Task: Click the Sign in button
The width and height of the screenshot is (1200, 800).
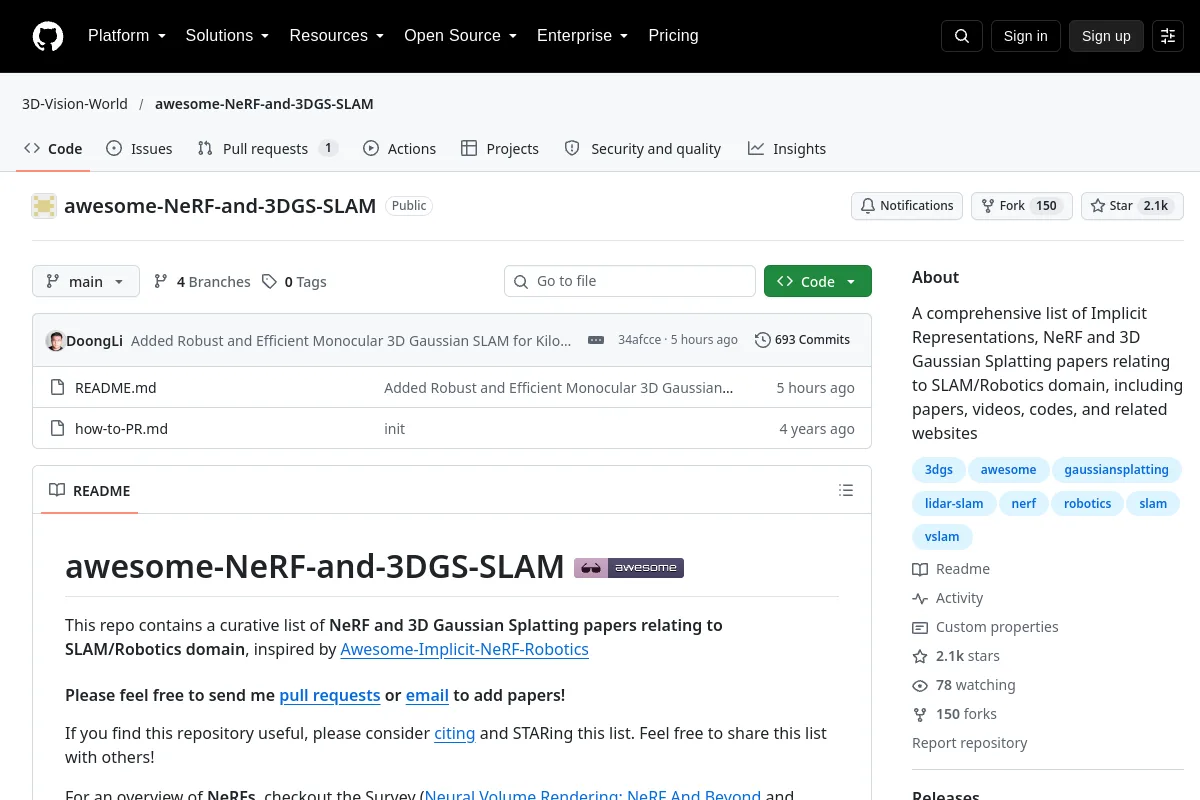Action: (1025, 36)
